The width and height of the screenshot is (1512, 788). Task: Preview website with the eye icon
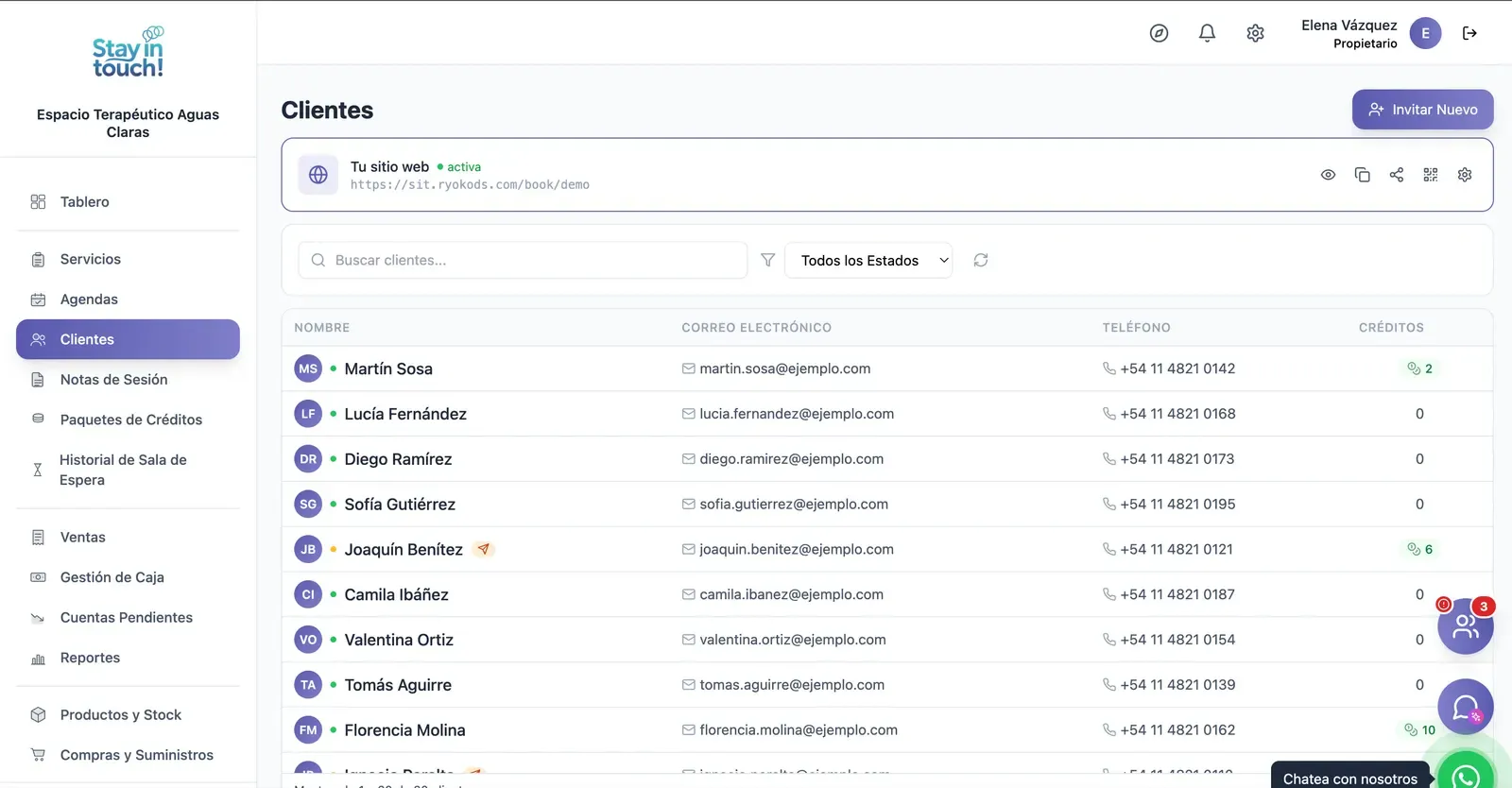1328,175
